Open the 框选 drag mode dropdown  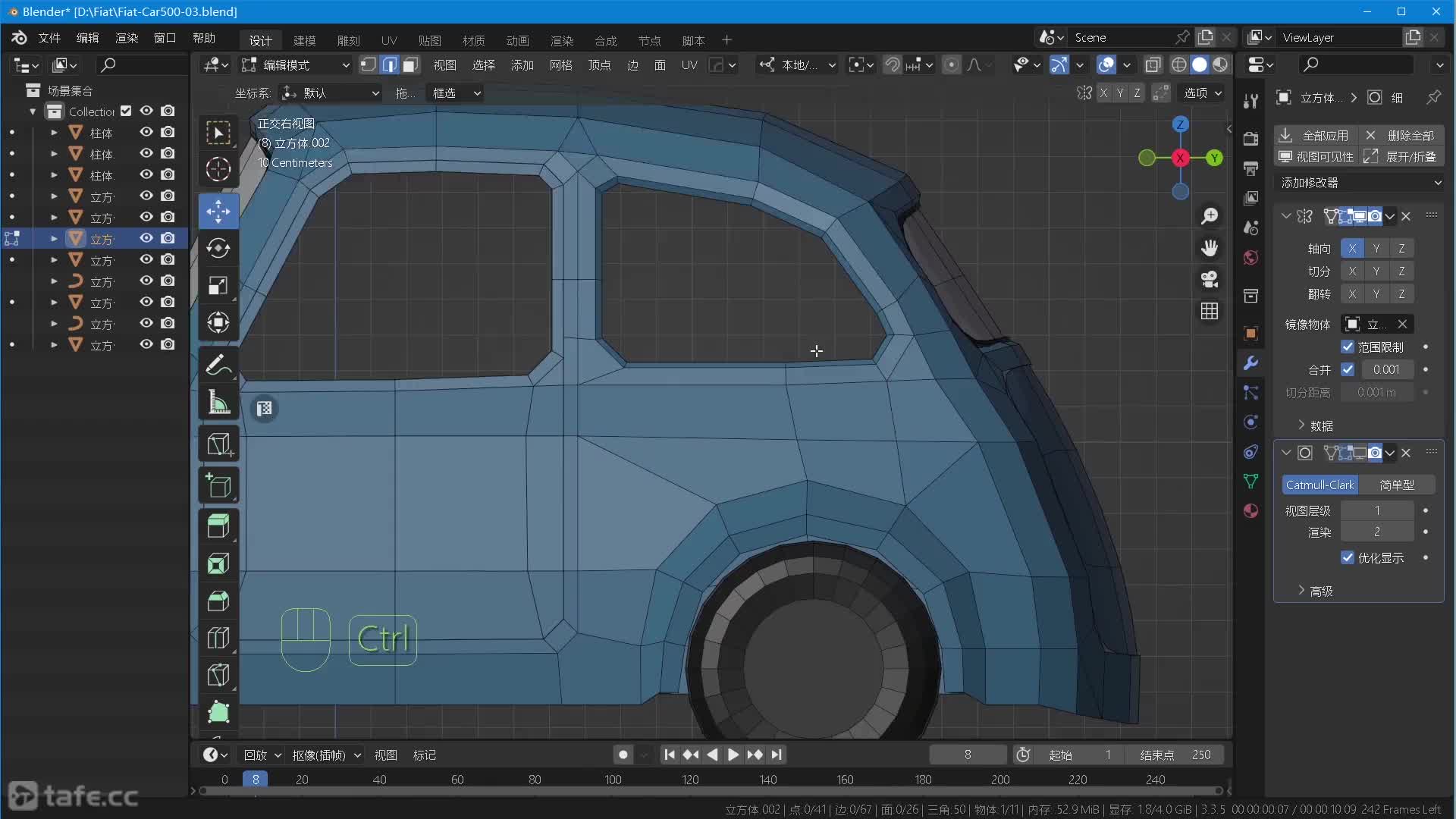coord(455,93)
